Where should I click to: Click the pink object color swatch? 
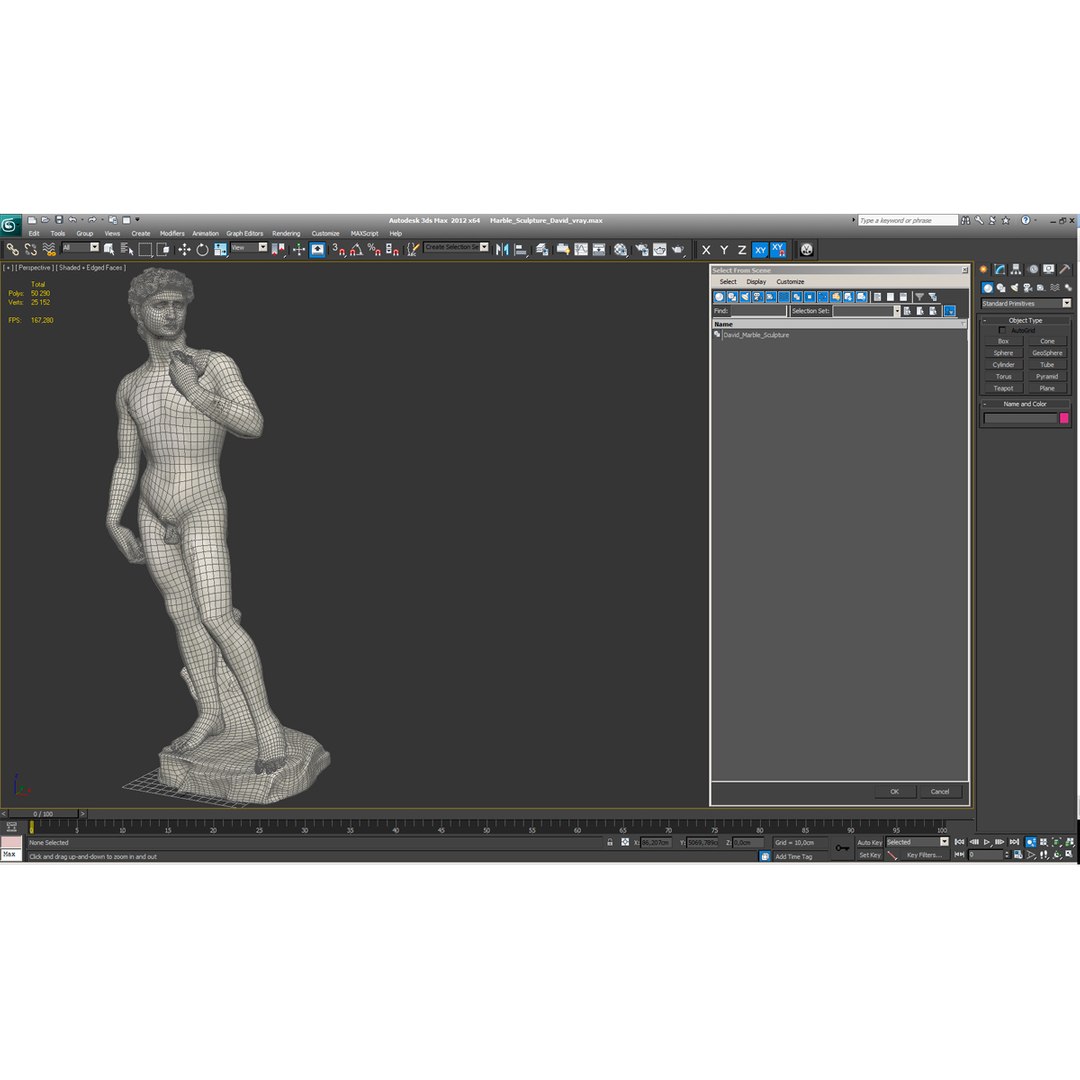coord(1064,418)
